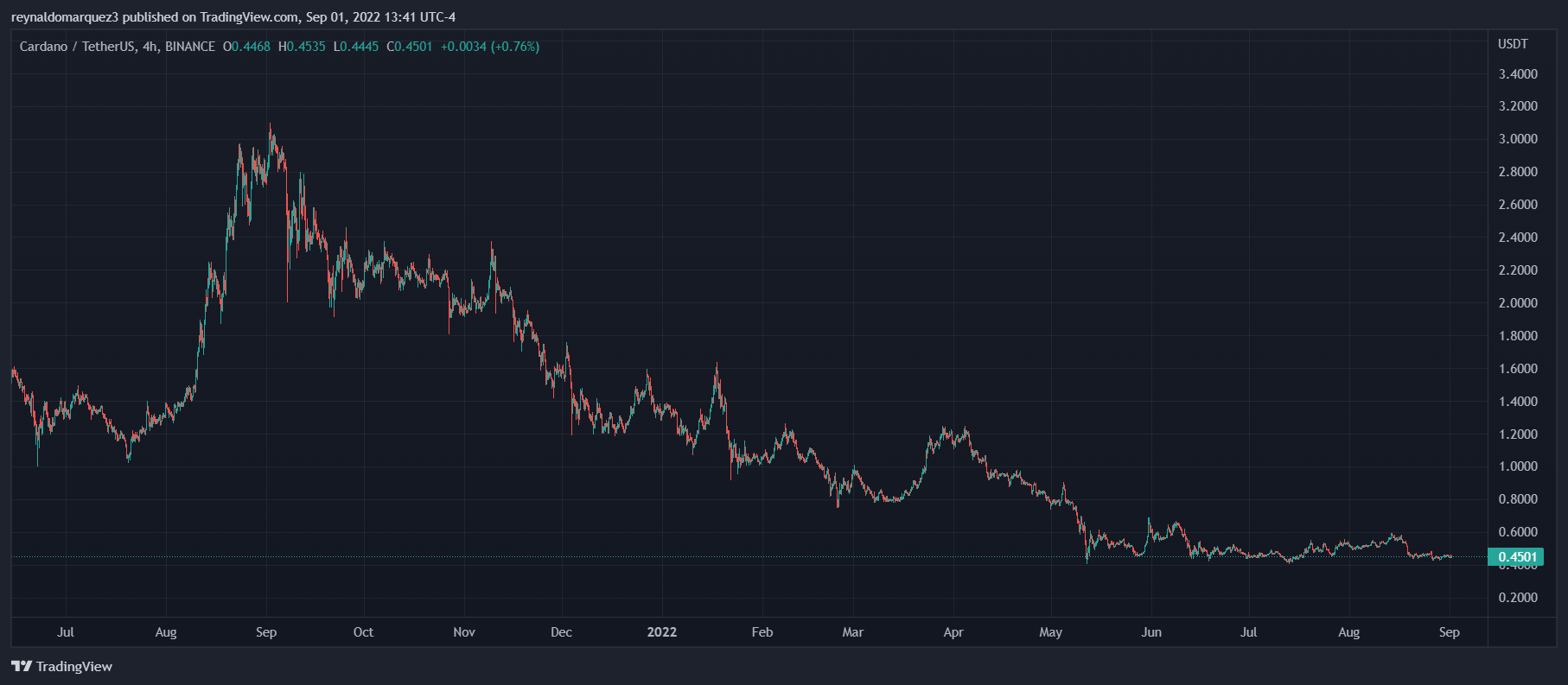The height and width of the screenshot is (685, 1568).
Task: Click the USDT currency label
Action: point(1513,44)
